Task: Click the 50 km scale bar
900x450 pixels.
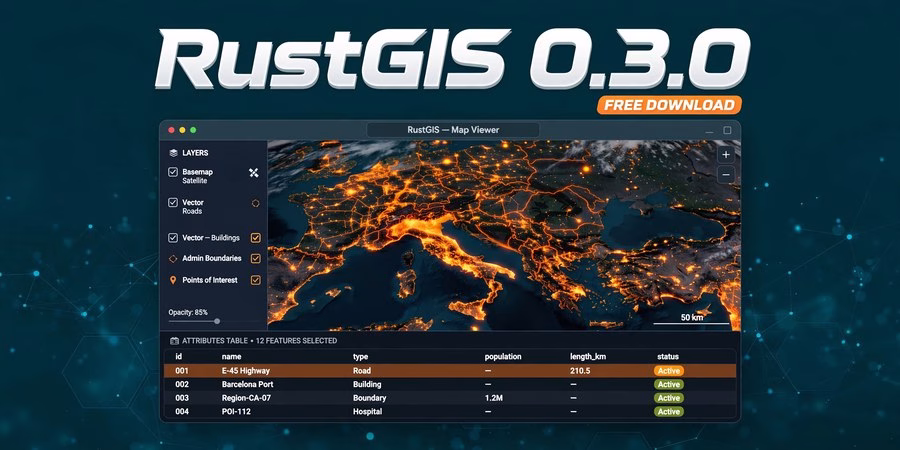Action: (692, 320)
